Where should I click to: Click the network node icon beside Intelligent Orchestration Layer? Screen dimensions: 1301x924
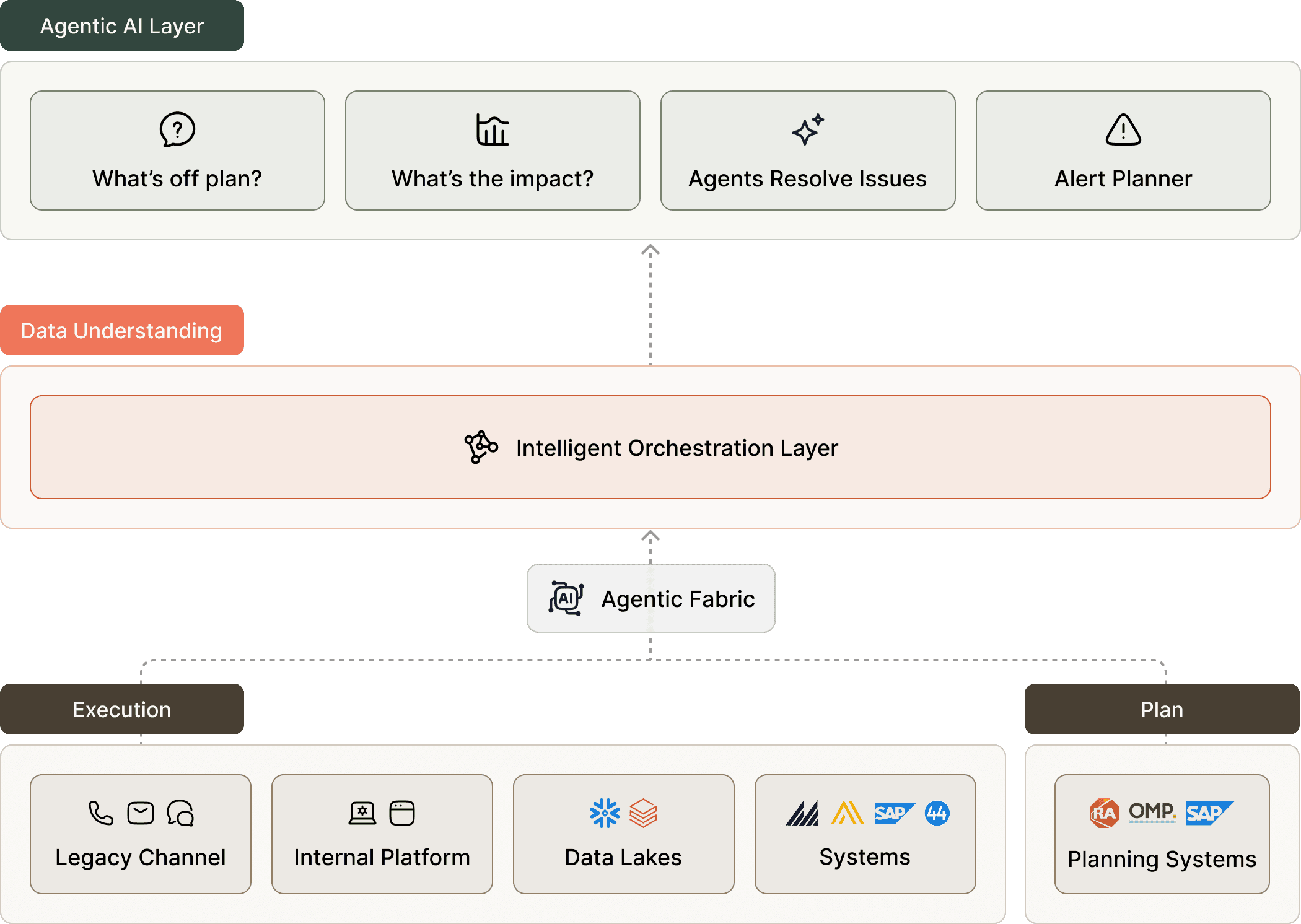pos(481,447)
